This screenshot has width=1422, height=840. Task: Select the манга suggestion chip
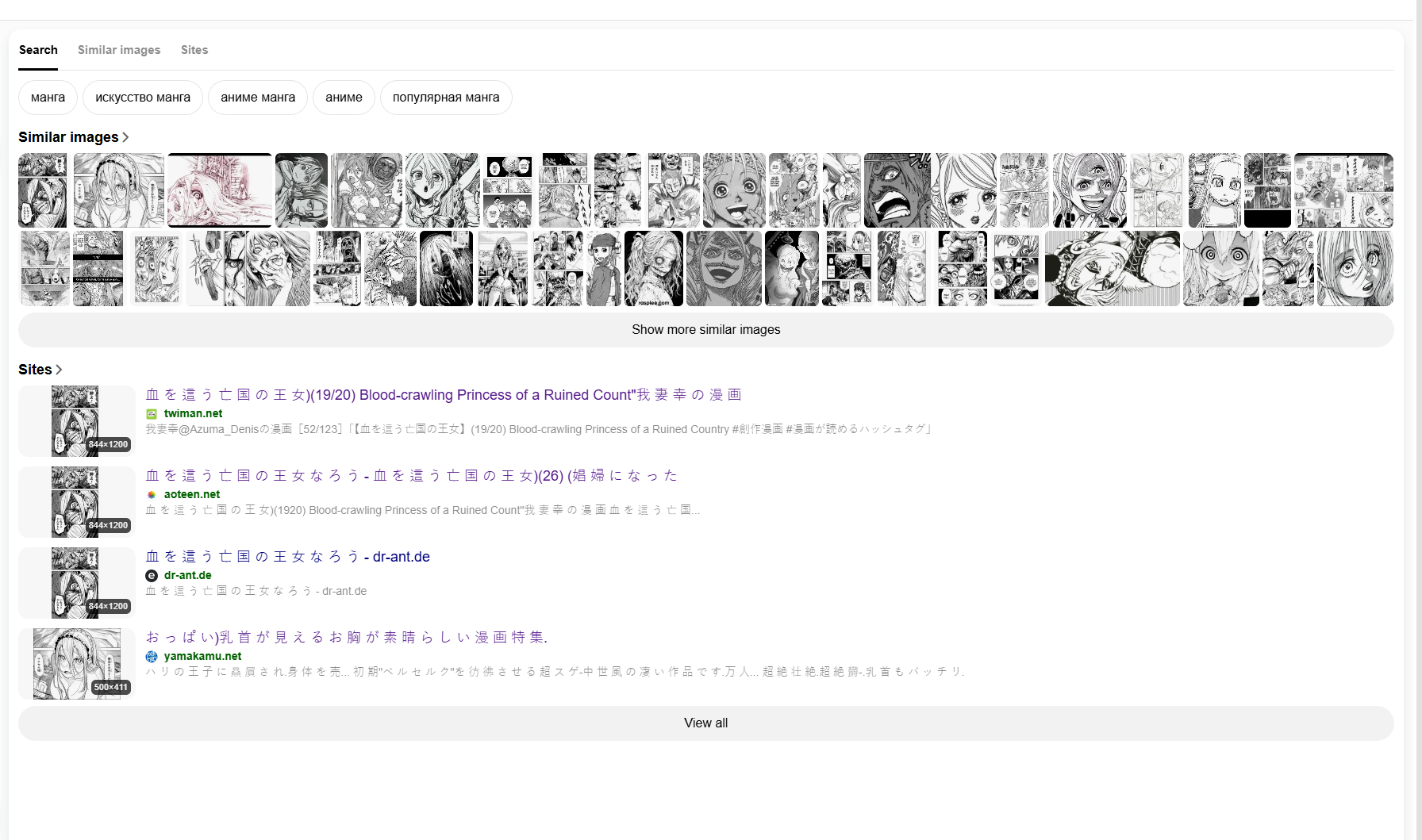[x=48, y=98]
